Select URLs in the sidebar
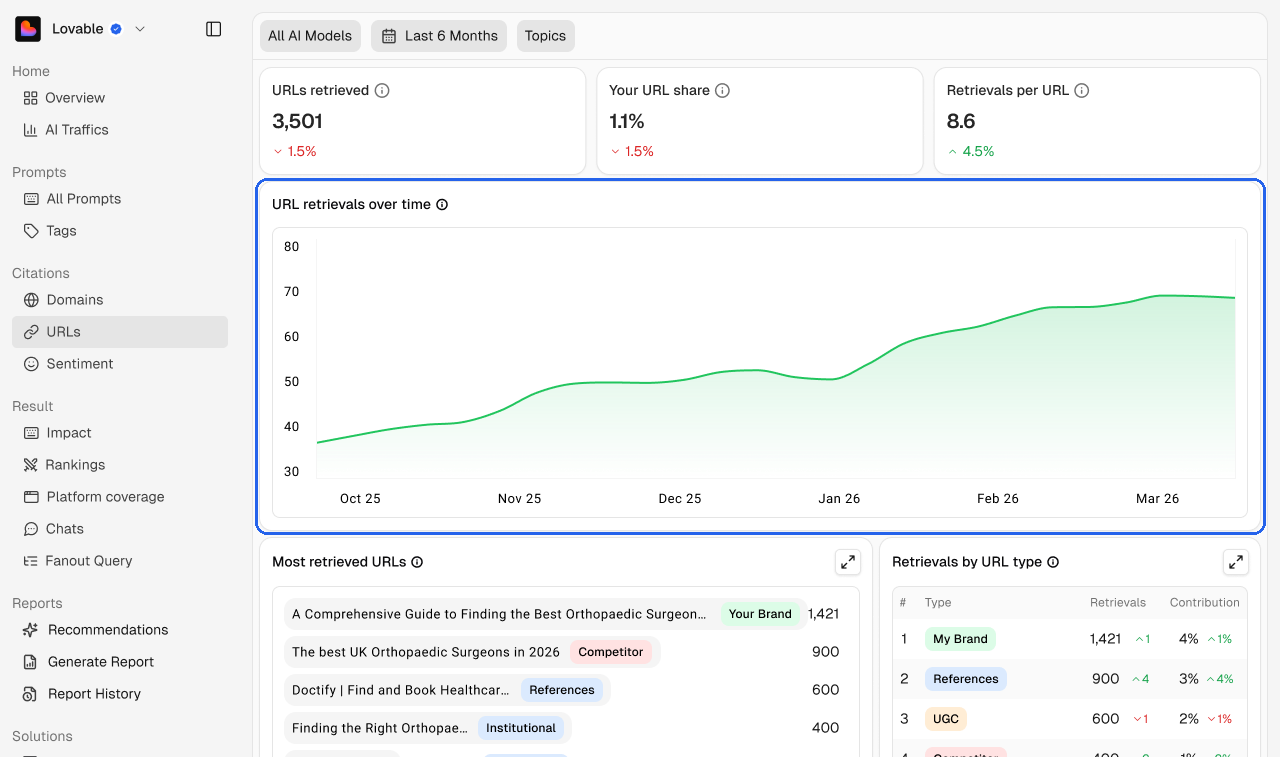This screenshot has height=757, width=1280. [x=120, y=332]
